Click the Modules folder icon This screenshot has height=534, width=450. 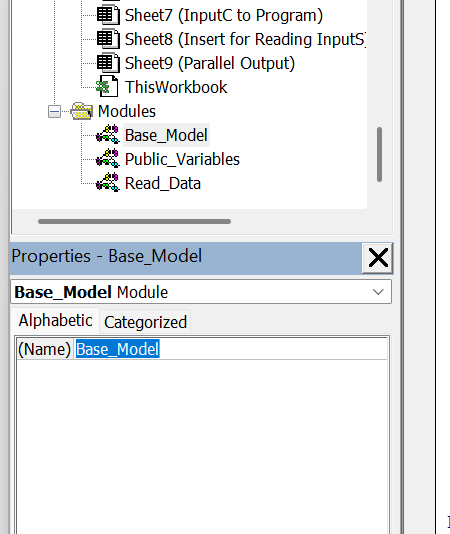pyautogui.click(x=81, y=111)
